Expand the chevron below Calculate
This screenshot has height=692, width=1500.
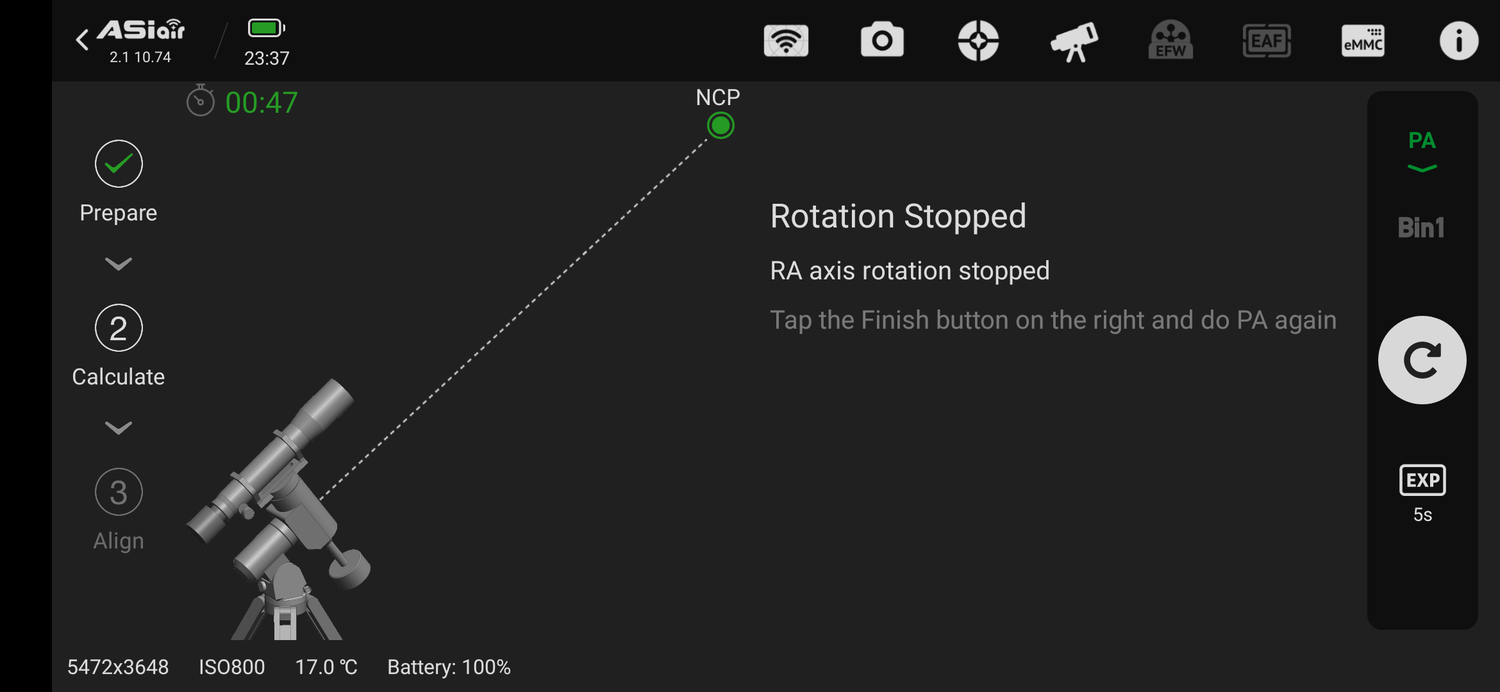pos(118,427)
